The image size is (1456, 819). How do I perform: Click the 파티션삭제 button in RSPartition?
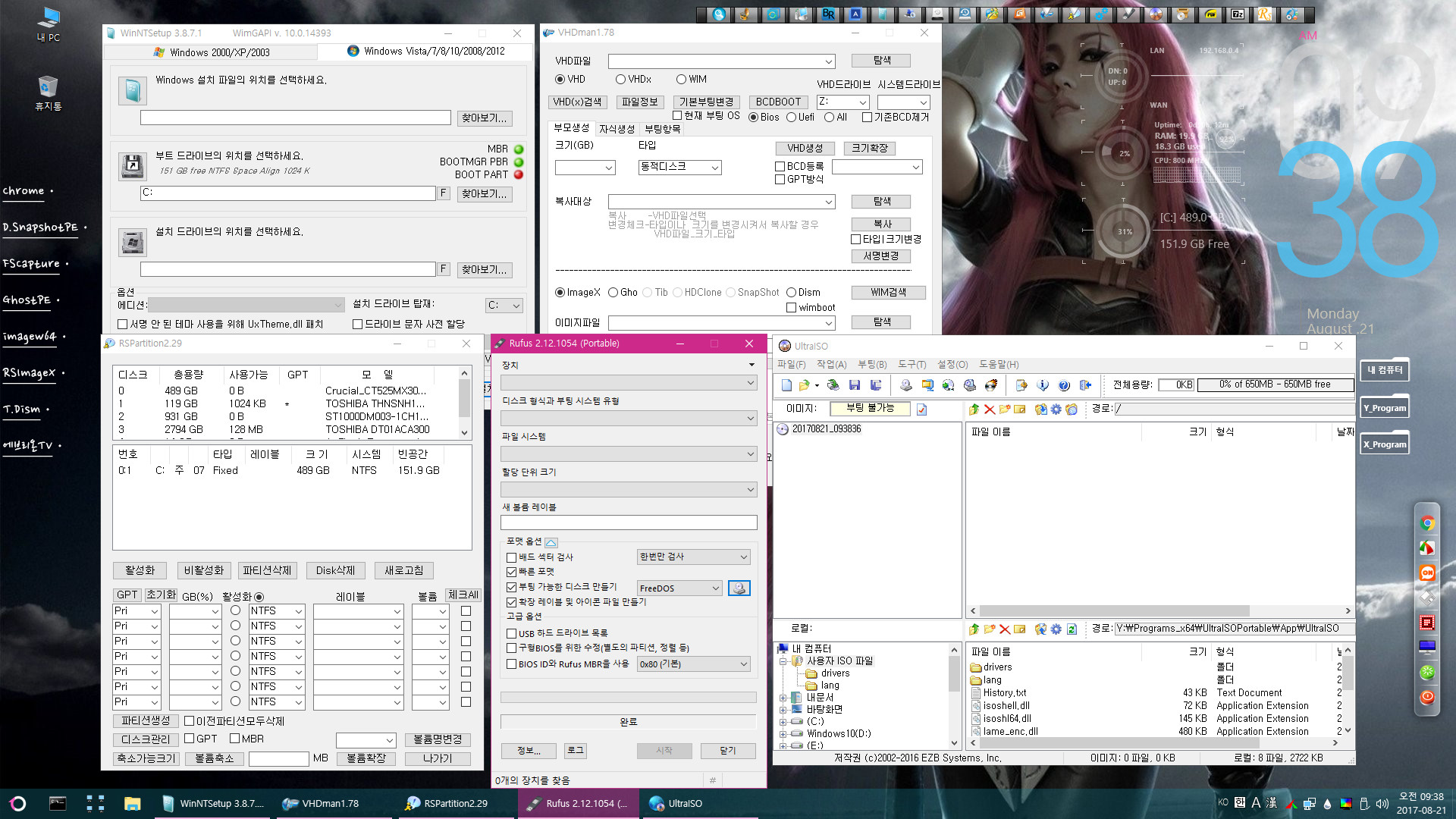coord(267,571)
